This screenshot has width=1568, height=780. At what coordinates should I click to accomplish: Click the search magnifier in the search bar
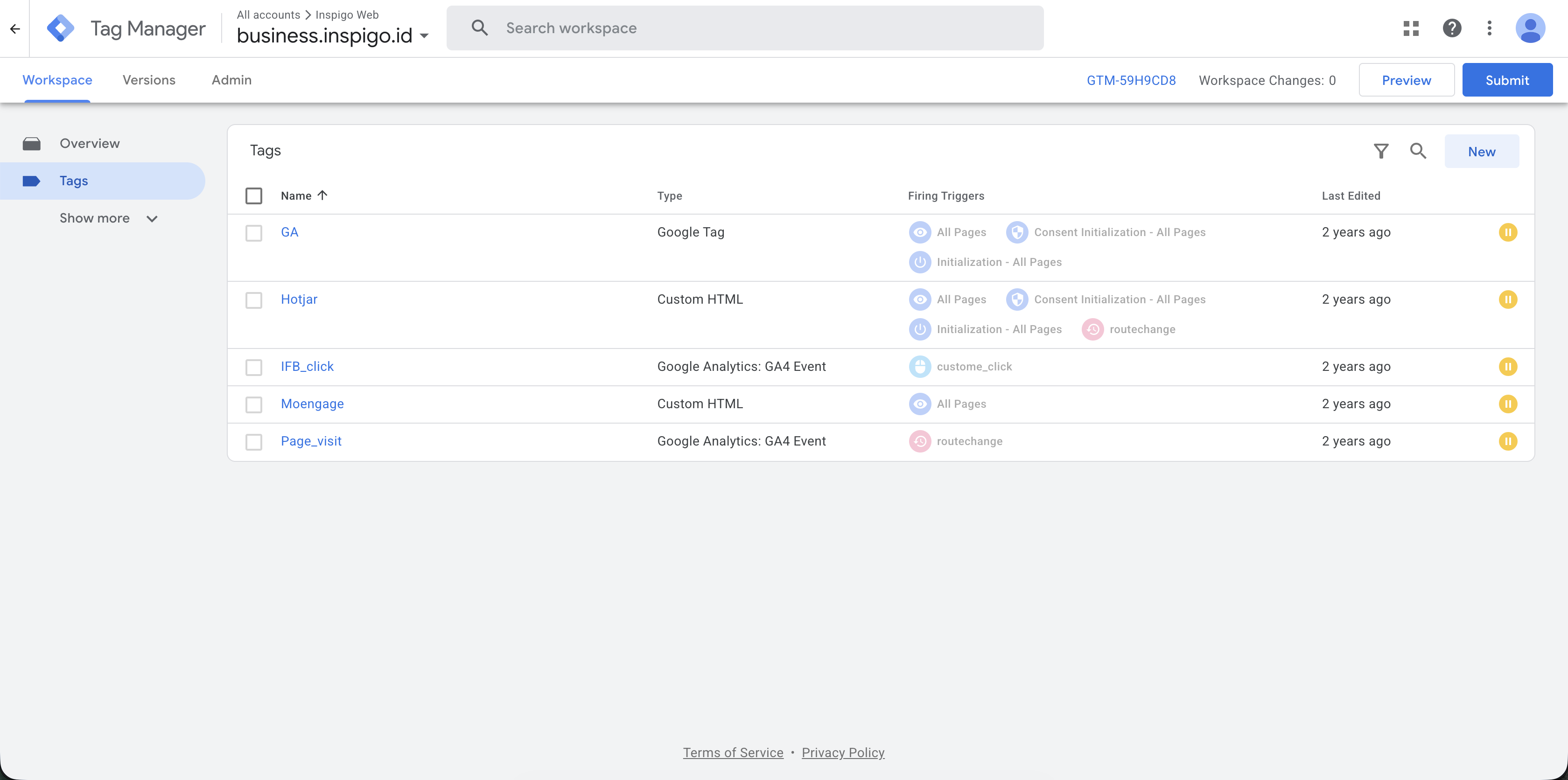(480, 28)
